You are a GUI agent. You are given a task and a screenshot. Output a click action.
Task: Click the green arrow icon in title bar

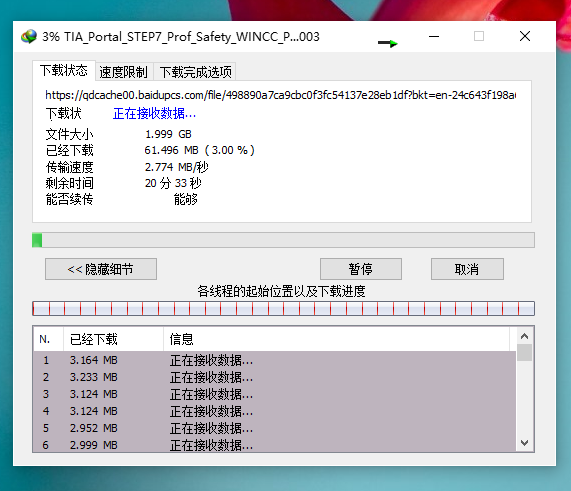(388, 43)
